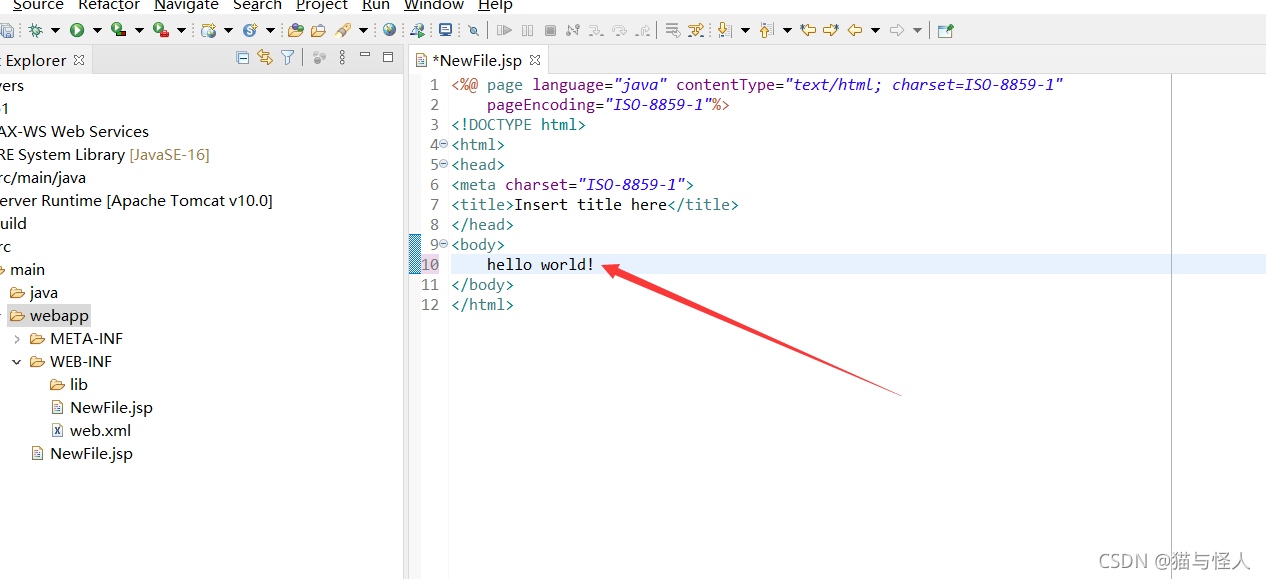This screenshot has height=579, width=1266.
Task: Close the Explorer view tab
Action: tap(79, 60)
